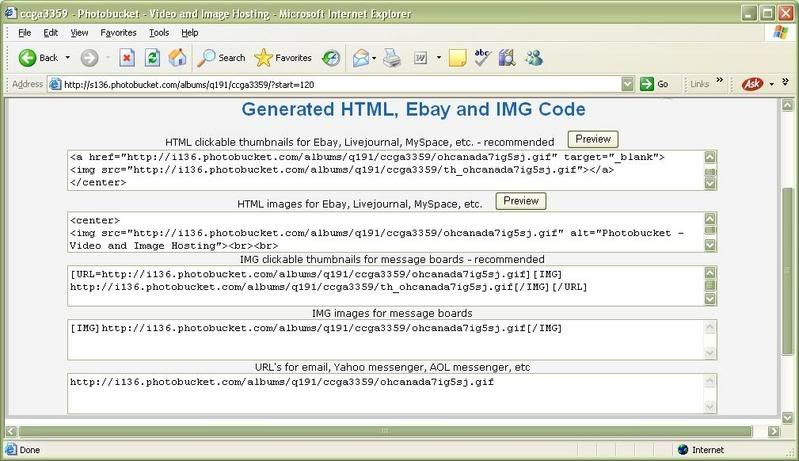Image resolution: width=799 pixels, height=461 pixels.
Task: Click the Ask toolbar logo
Action: (753, 84)
